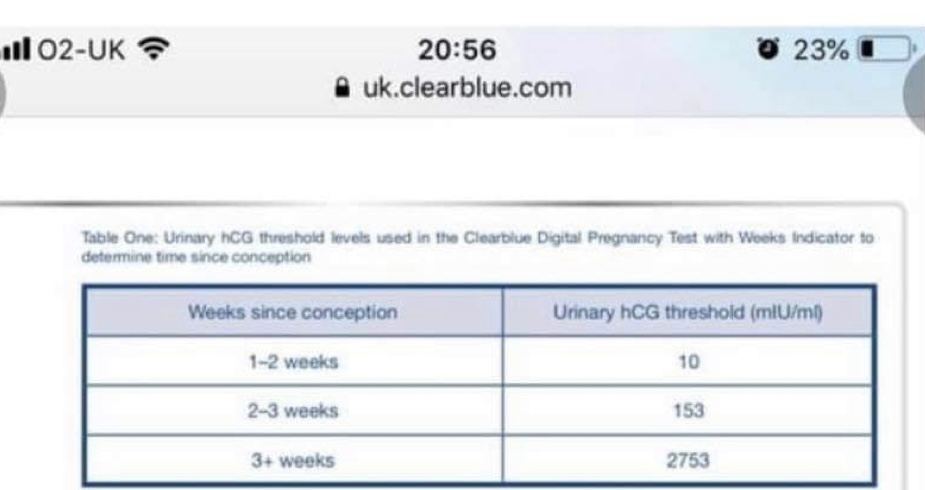Select the 3+ weeks table cell
The image size is (925, 490).
pos(293,461)
